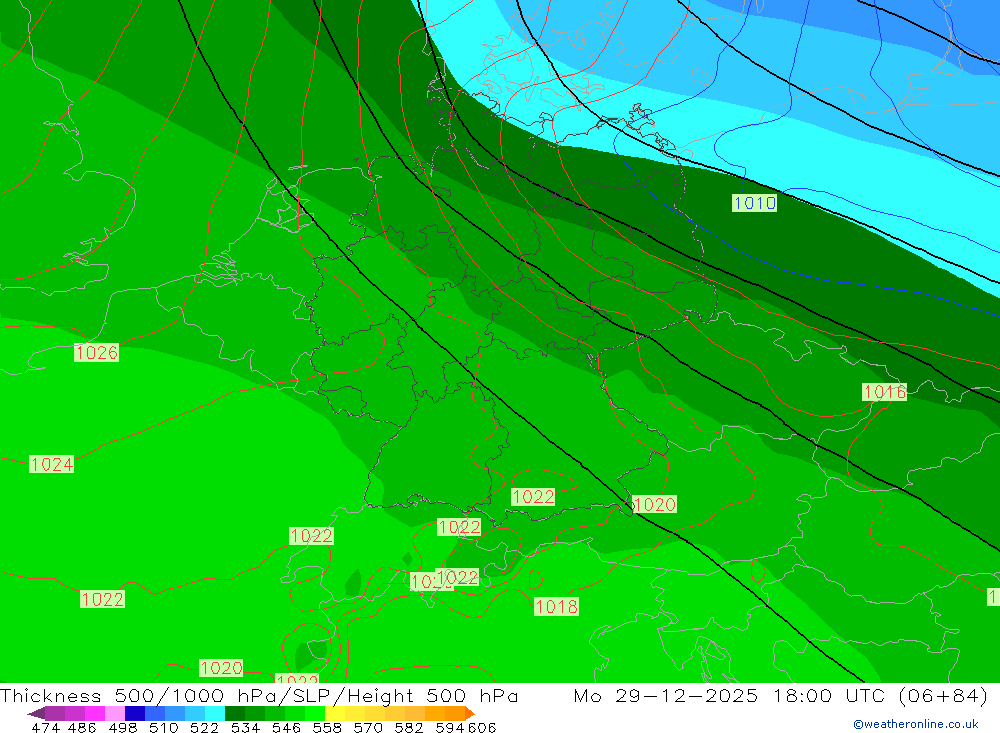Click the 1026 isobar label
Viewport: 1000px width, 733px height.
pos(96,353)
